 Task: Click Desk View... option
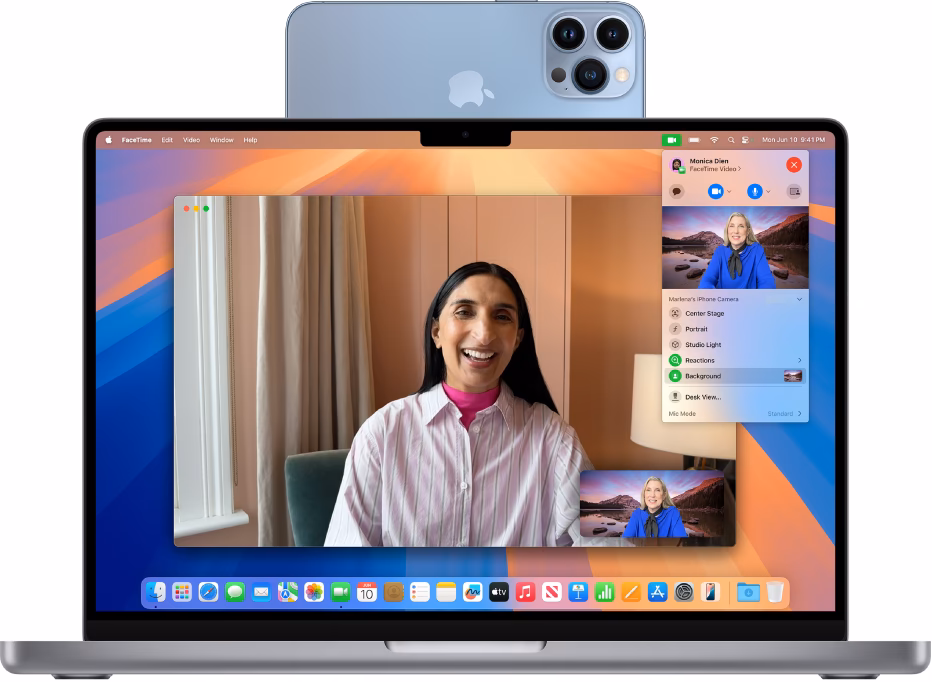(702, 397)
